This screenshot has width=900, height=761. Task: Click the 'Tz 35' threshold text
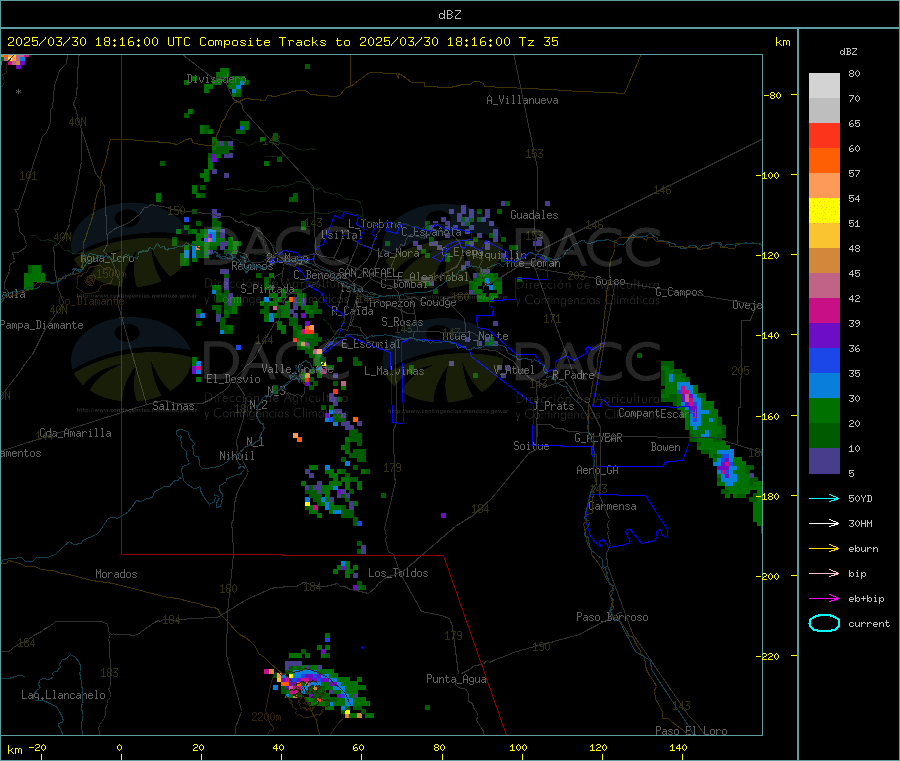[x=538, y=42]
